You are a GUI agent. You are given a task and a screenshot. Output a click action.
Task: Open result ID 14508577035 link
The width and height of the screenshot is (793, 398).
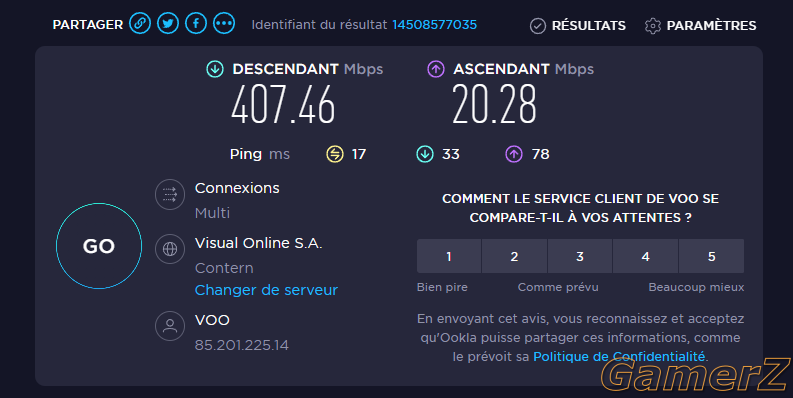pos(434,25)
